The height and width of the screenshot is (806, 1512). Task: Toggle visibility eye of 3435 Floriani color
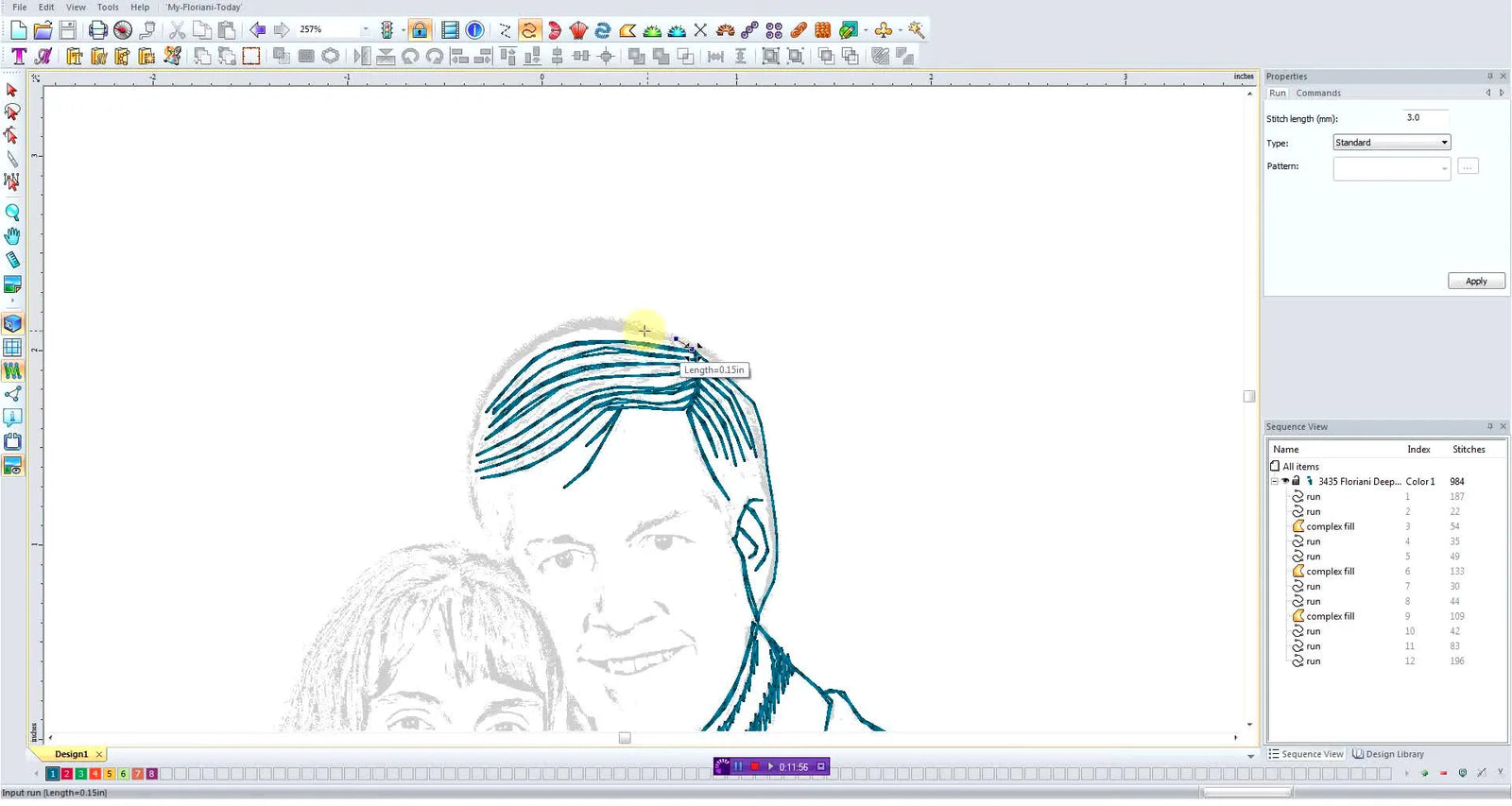pos(1285,481)
